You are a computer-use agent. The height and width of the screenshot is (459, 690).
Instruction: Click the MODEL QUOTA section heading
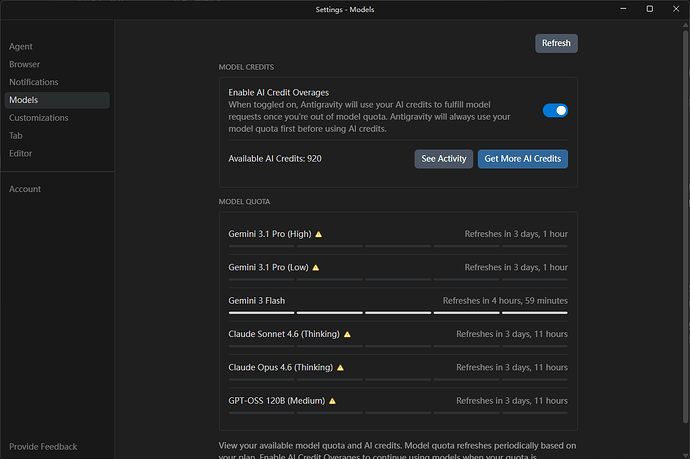(x=244, y=202)
